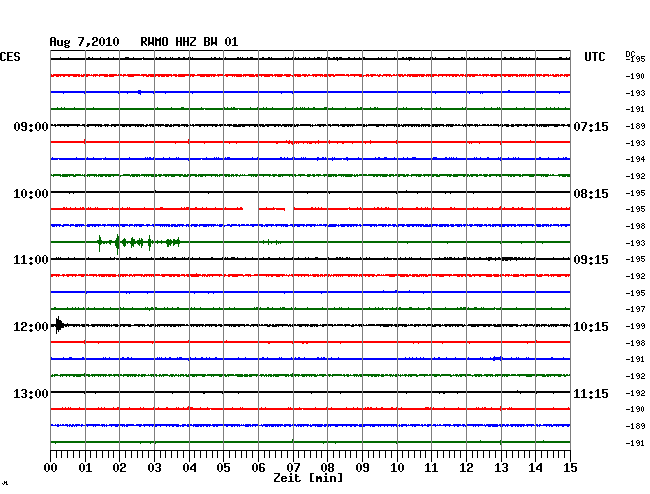The height and width of the screenshot is (494, 650).
Task: Click the DC offset value -194
Action: pyautogui.click(x=635, y=159)
